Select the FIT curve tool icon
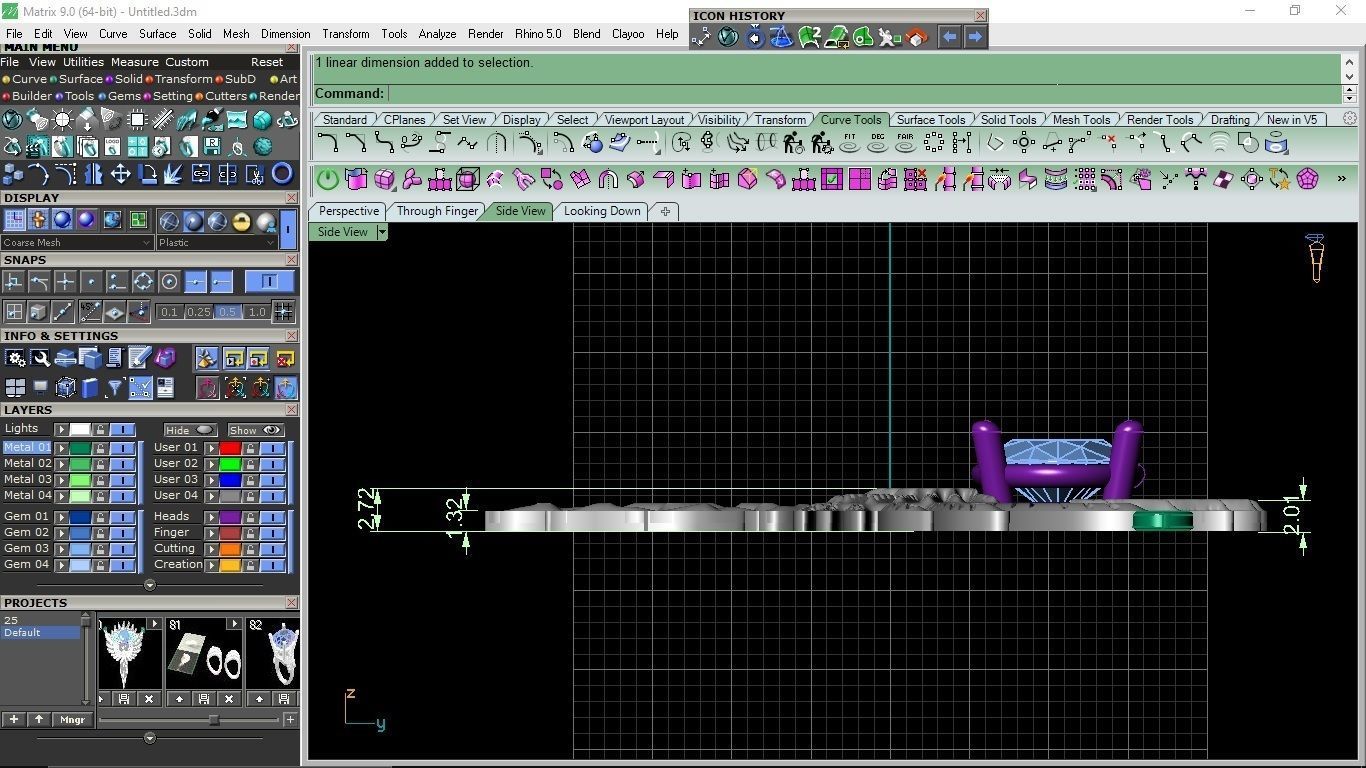The width and height of the screenshot is (1366, 768). point(850,143)
